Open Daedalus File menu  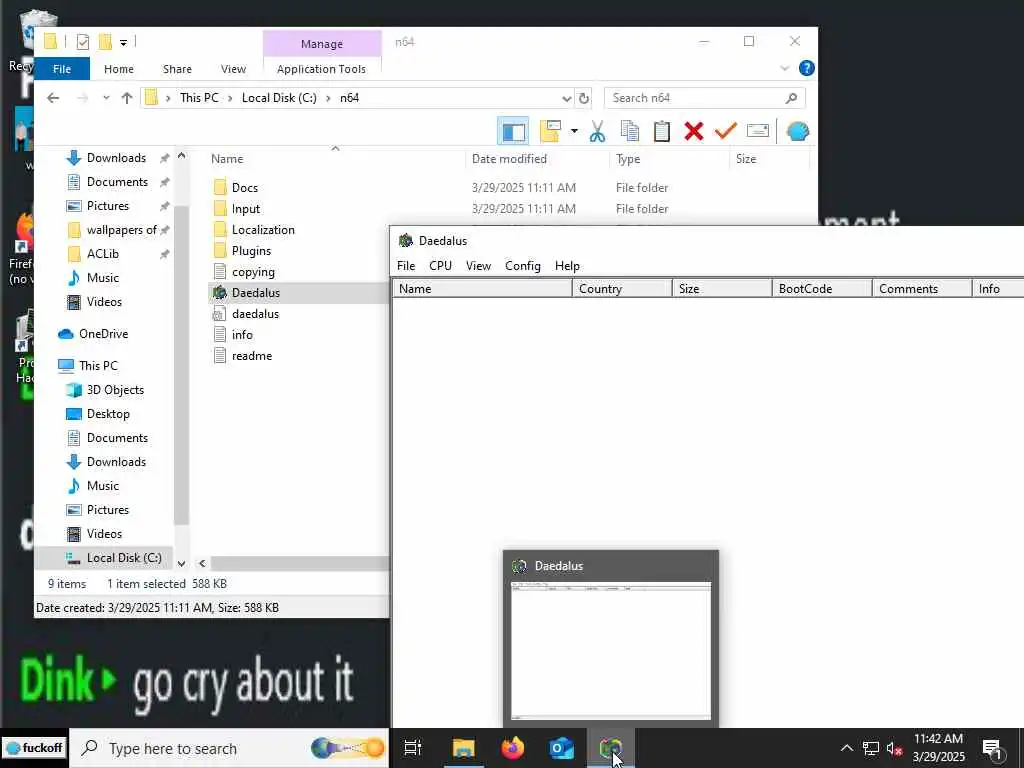pyautogui.click(x=406, y=266)
